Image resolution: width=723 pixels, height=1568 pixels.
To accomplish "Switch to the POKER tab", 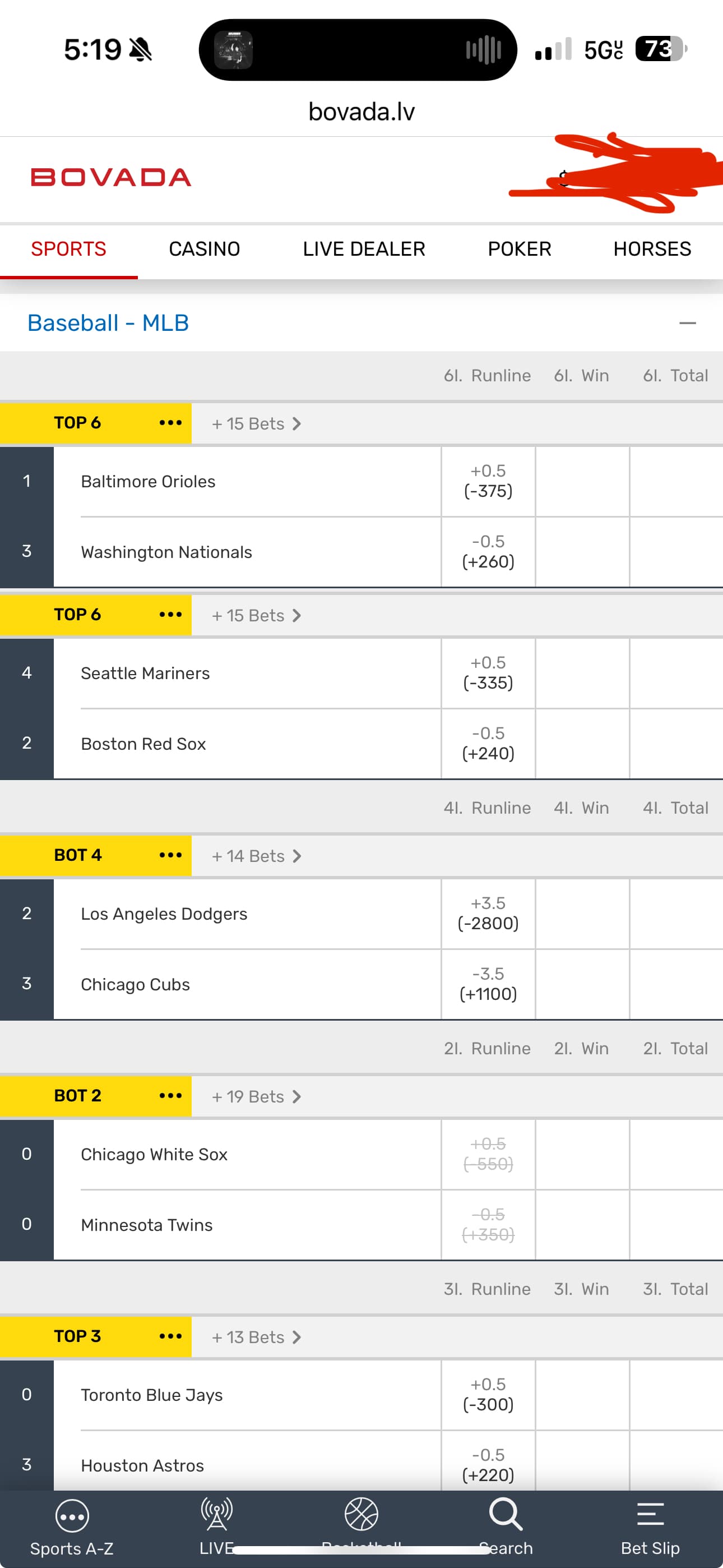I will pos(519,249).
